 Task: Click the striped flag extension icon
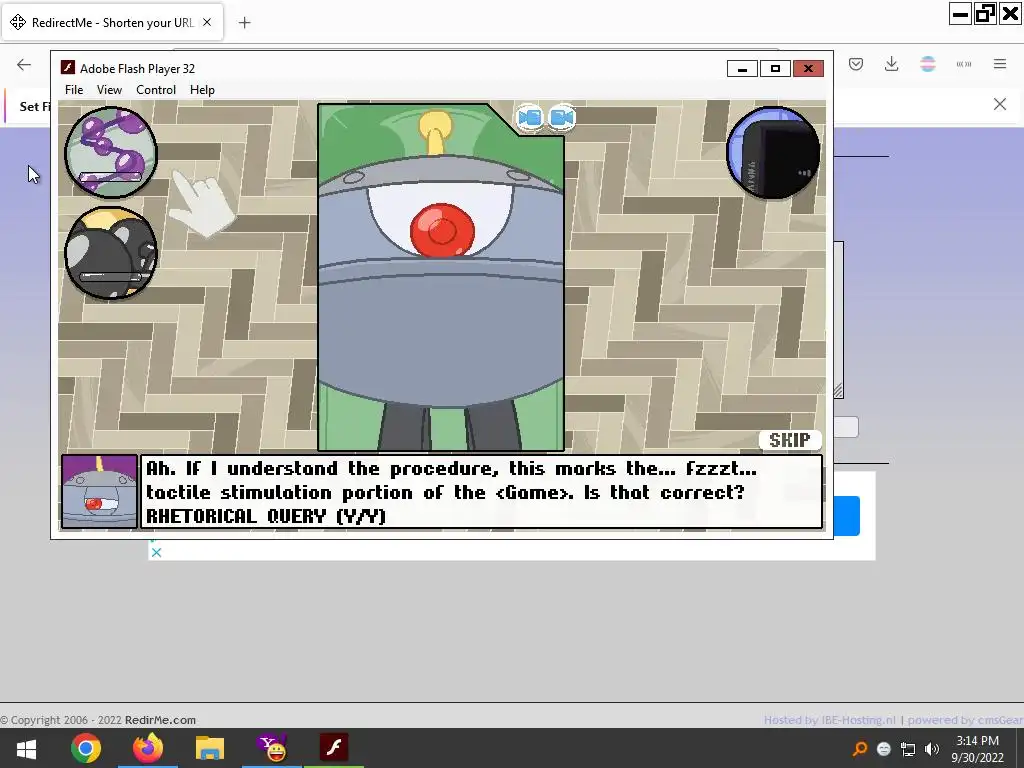pyautogui.click(x=928, y=64)
